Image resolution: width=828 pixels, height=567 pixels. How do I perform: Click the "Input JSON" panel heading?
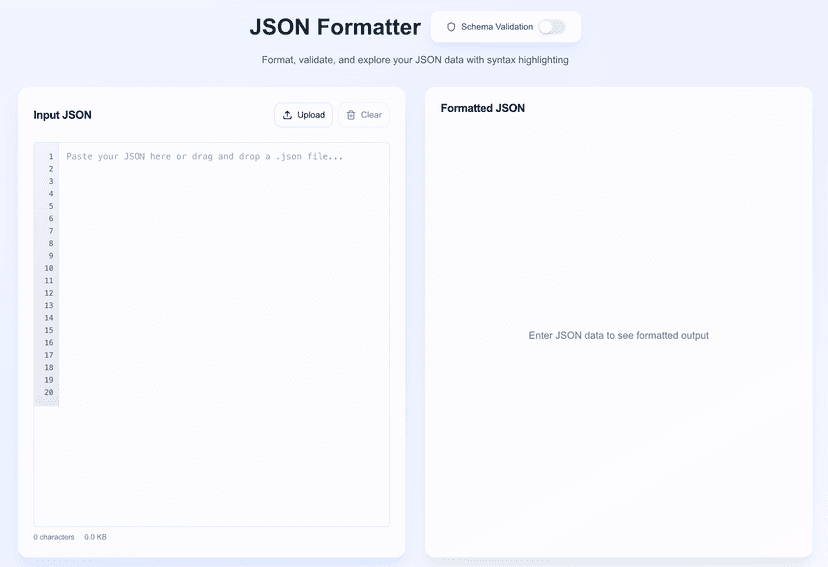click(x=62, y=115)
